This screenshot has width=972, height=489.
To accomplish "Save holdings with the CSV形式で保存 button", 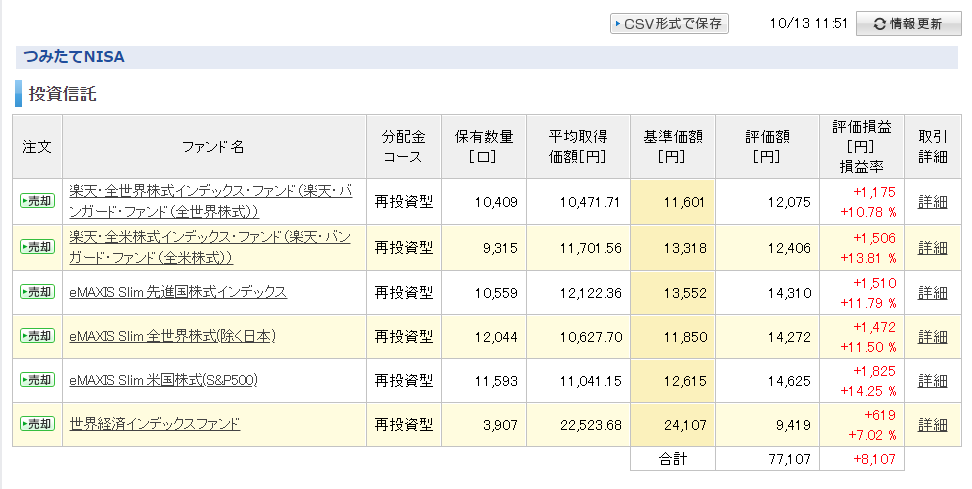I will pos(669,24).
